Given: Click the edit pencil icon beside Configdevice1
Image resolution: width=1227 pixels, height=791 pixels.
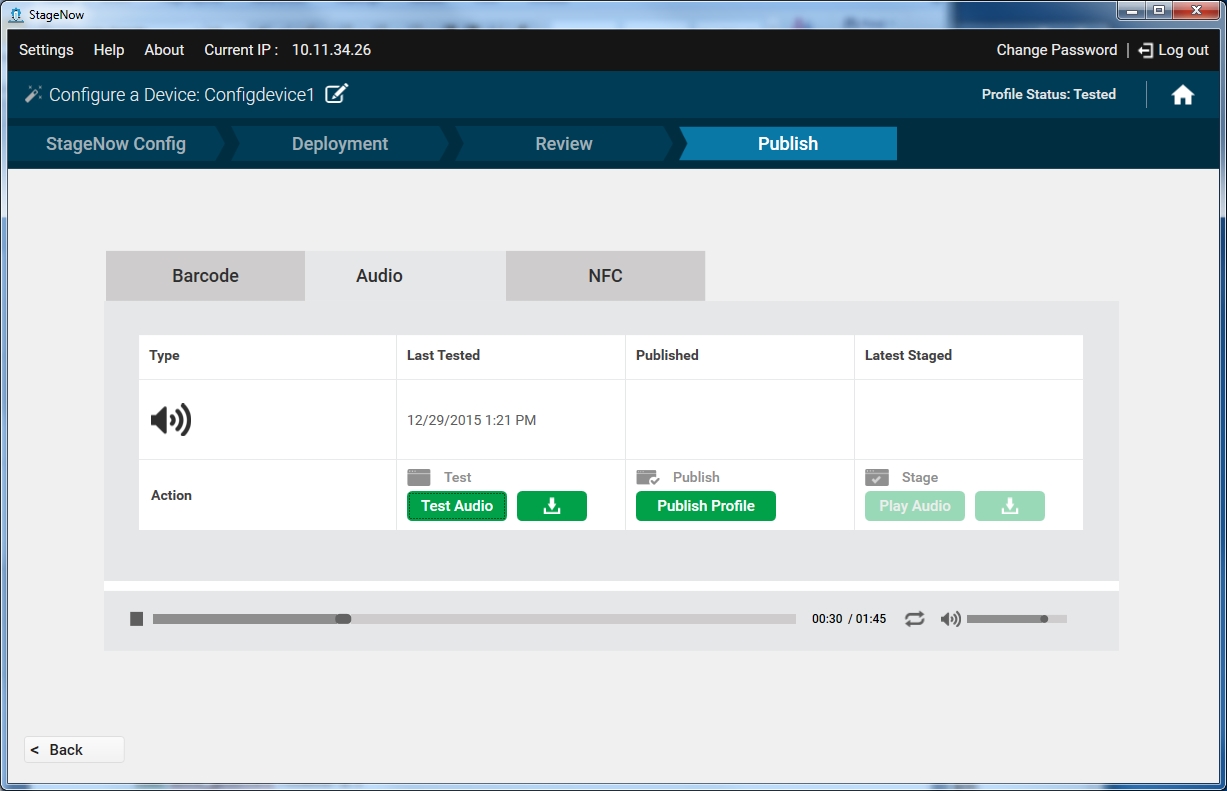Looking at the screenshot, I should pyautogui.click(x=337, y=94).
